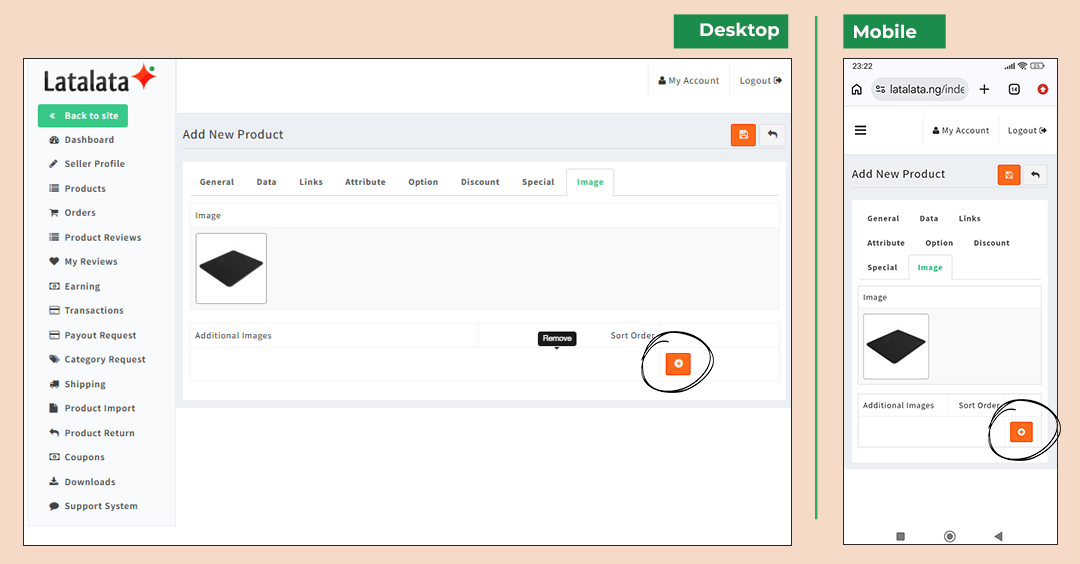The width and height of the screenshot is (1080, 564).
Task: Tap Android recent apps square button
Action: 900,536
